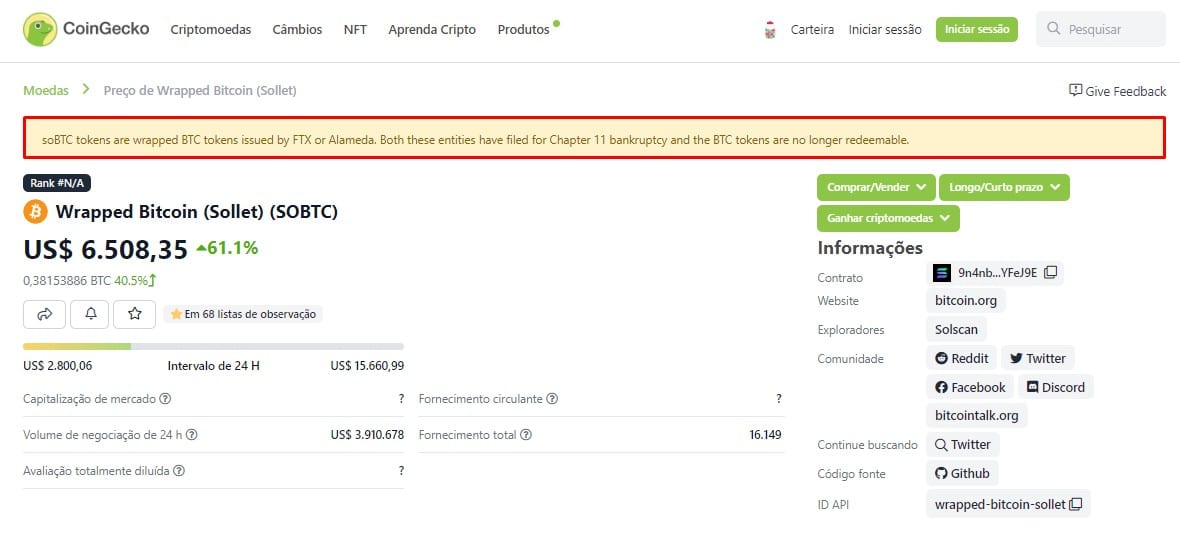Search Twitter under Continue buscando
1180x550 pixels.
(x=963, y=445)
